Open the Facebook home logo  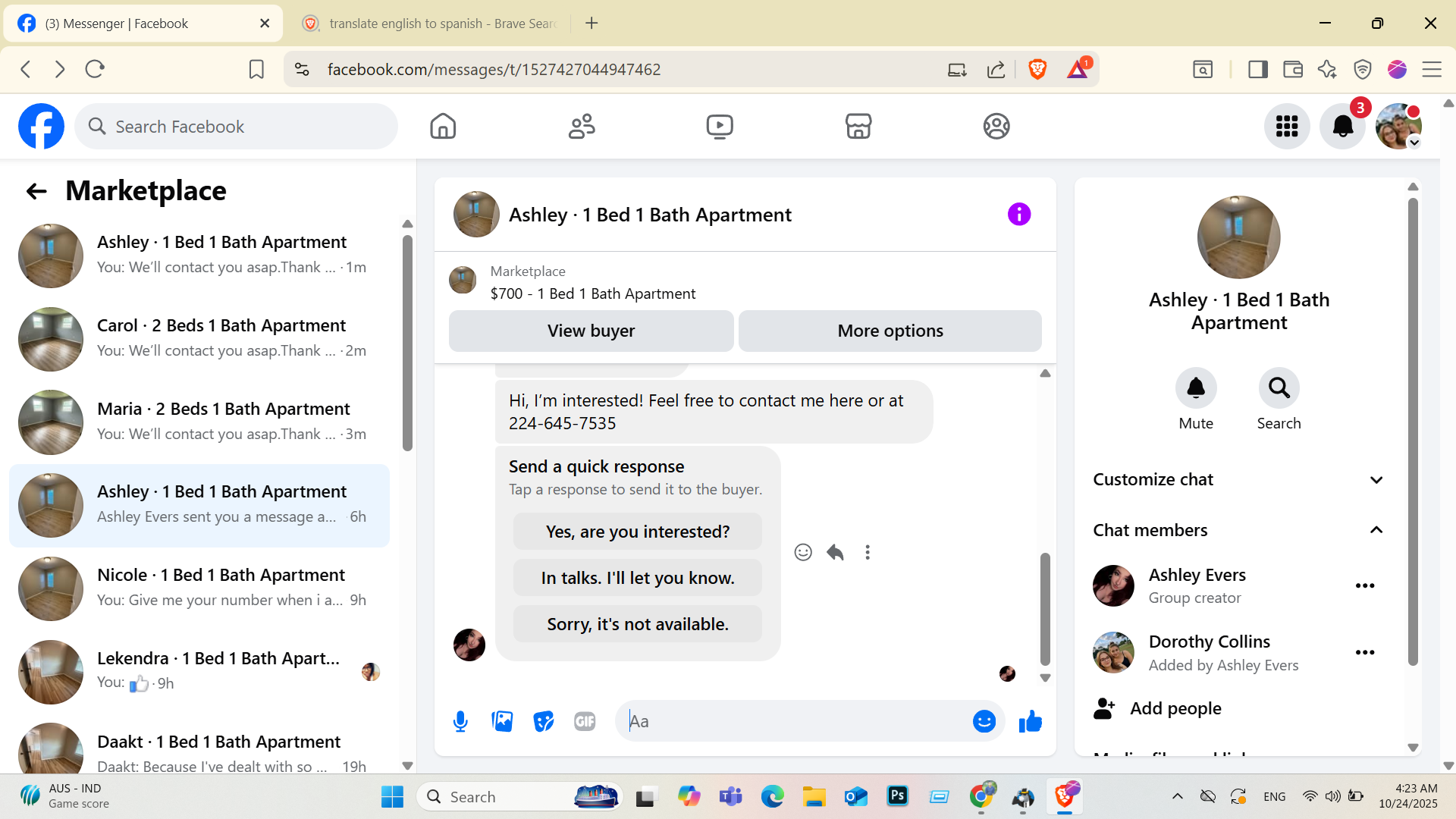point(41,126)
